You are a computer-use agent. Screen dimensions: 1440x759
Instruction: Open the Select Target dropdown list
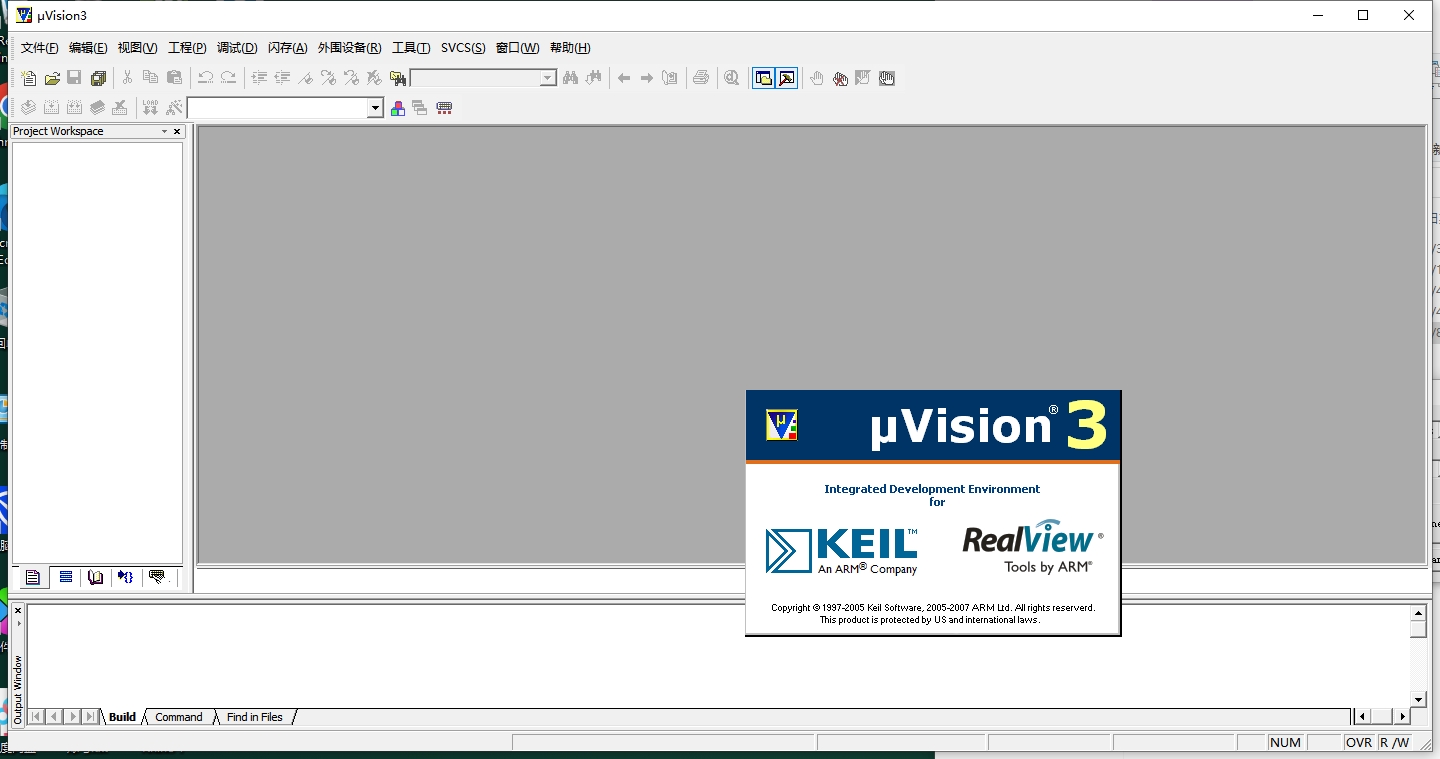[375, 107]
